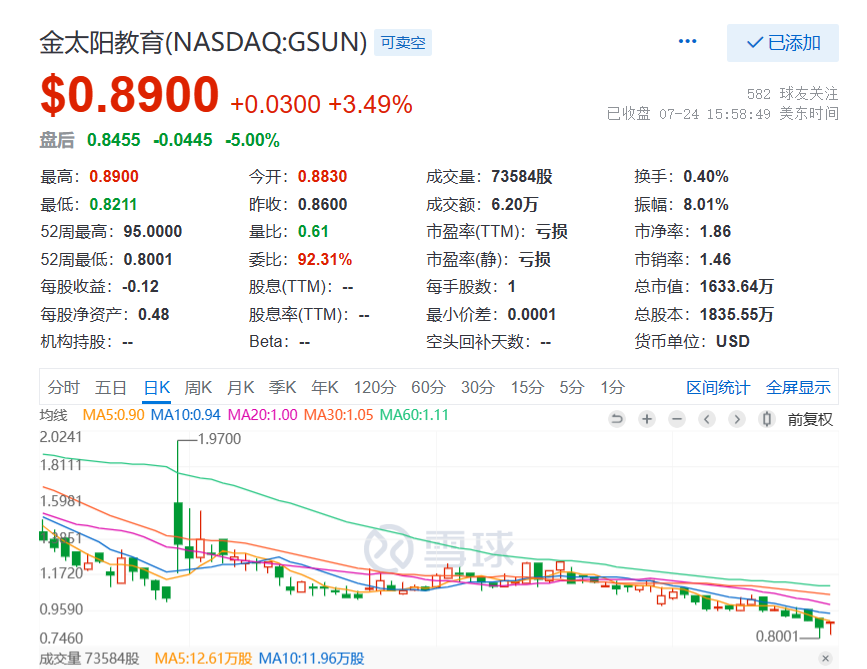Click the 最低 value 0.8211
Image resolution: width=867 pixels, height=669 pixels.
(113, 204)
